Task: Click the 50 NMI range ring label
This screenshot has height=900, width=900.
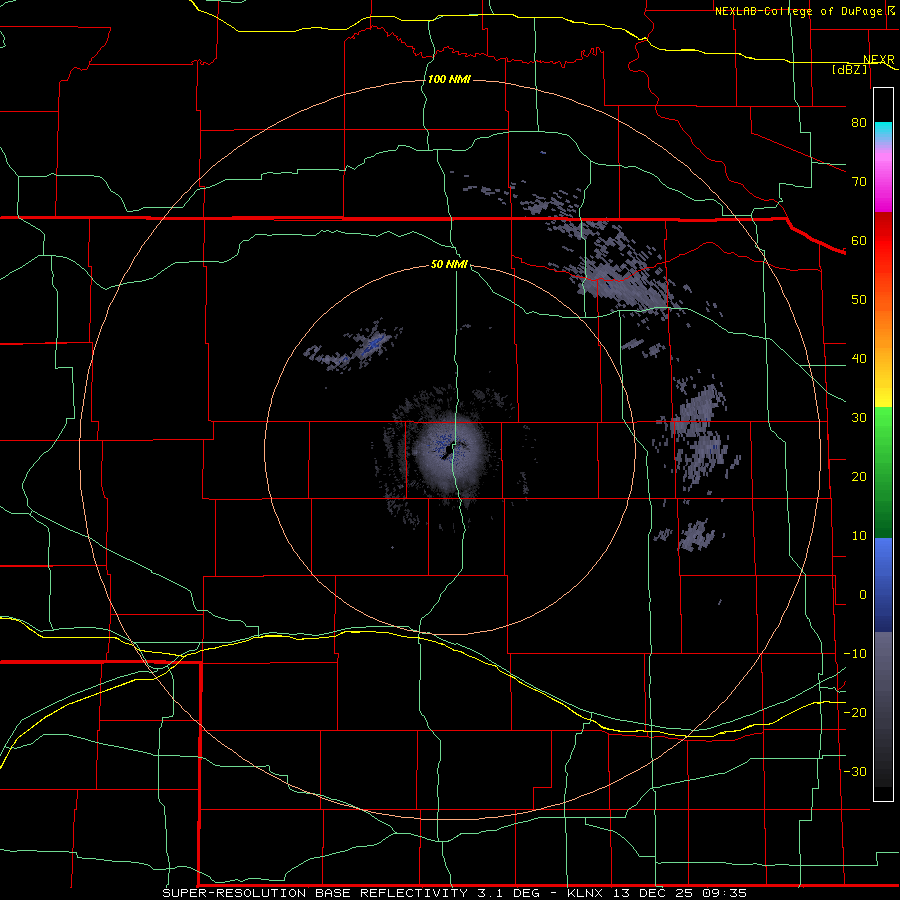Action: click(x=449, y=265)
